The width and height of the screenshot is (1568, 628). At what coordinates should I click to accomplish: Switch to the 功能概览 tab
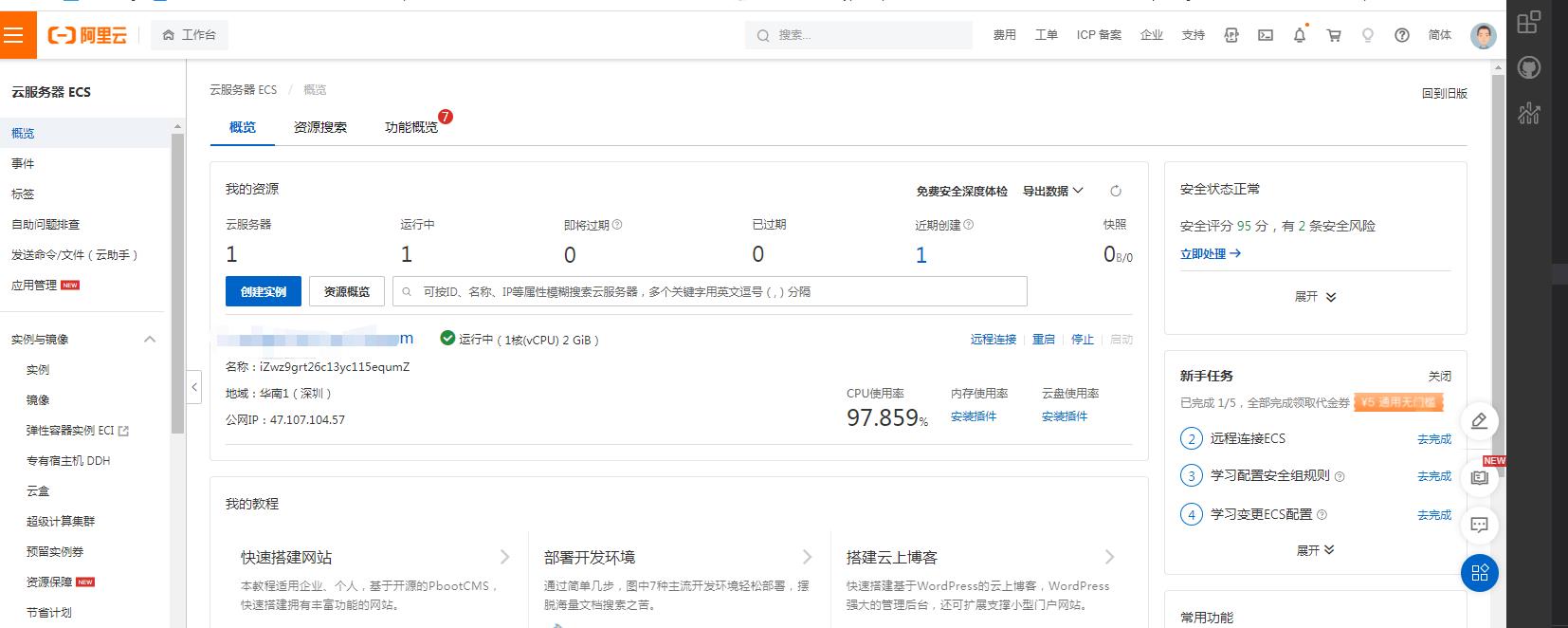[x=411, y=127]
